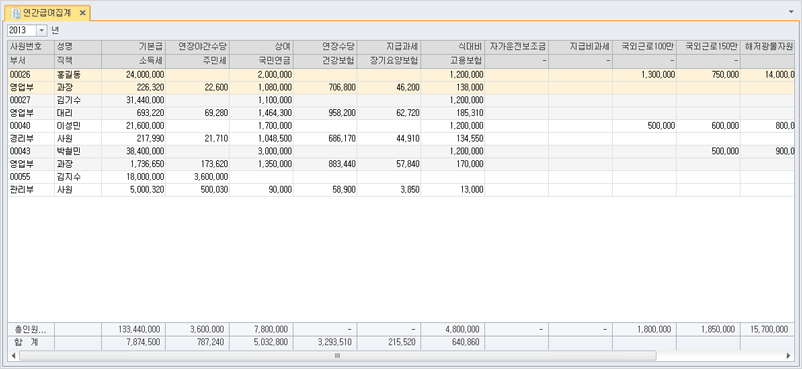802x369 pixels.
Task: Expand the 2013 year dropdown
Action: point(41,30)
